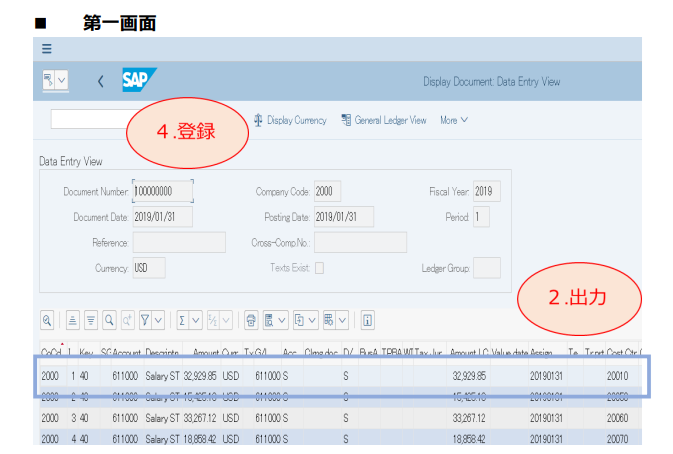Sort table in descending order
Image resolution: width=673 pixels, height=454 pixels.
click(91, 320)
